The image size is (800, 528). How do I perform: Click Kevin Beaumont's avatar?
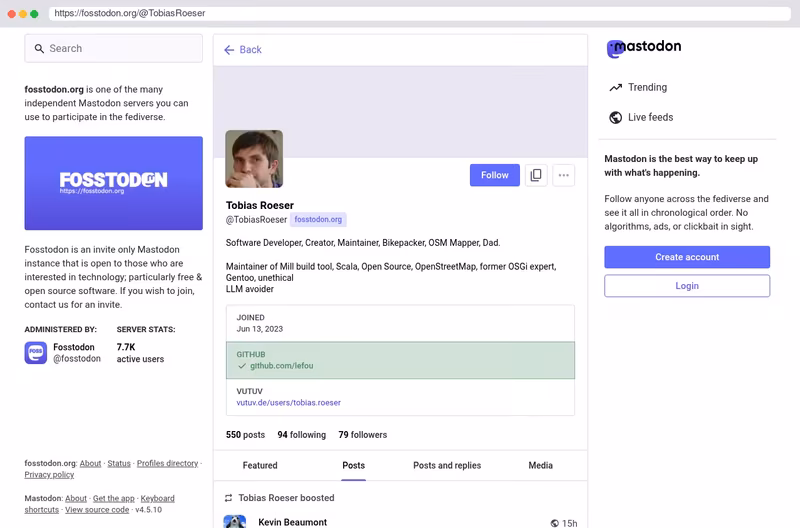235,521
